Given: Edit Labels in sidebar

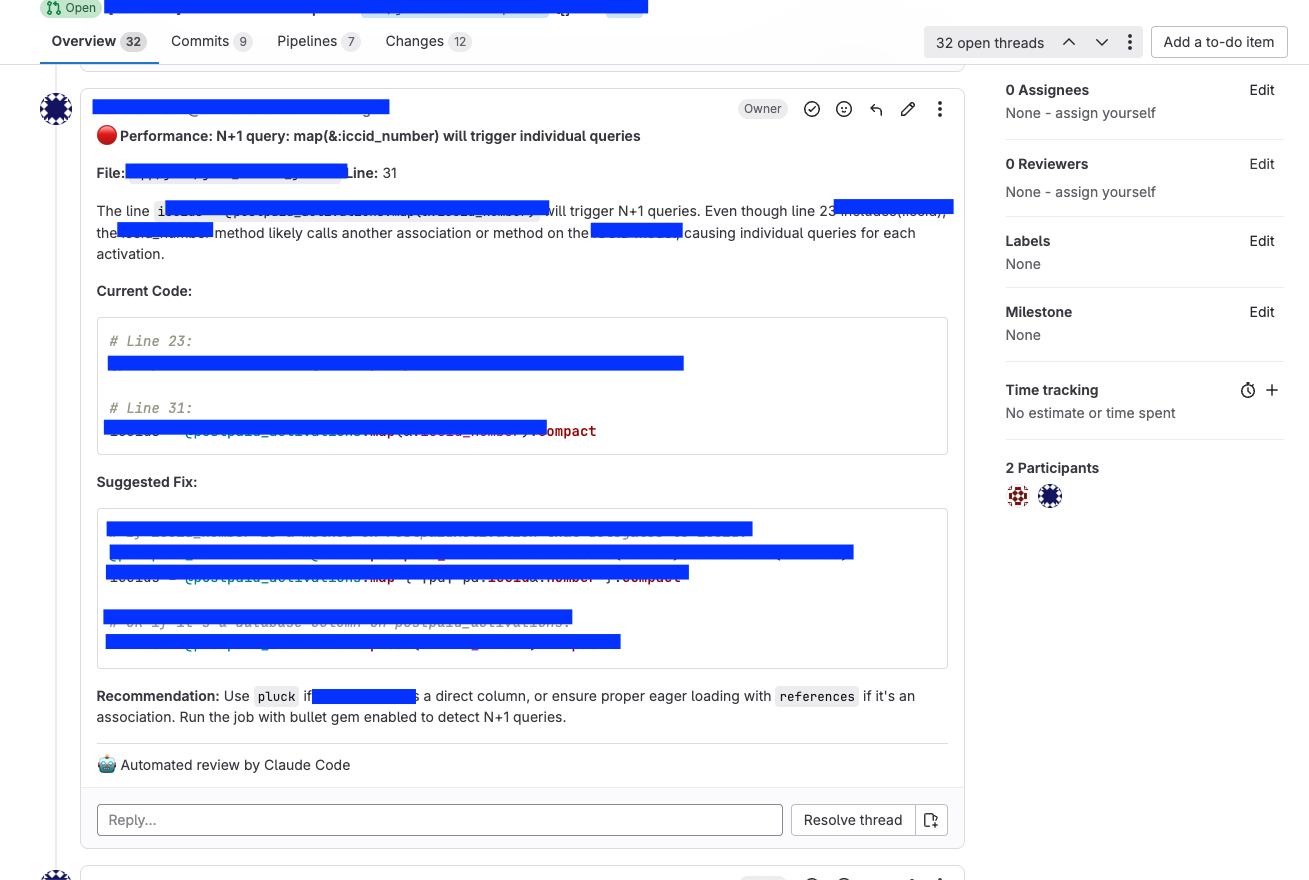Looking at the screenshot, I should (x=1262, y=241).
